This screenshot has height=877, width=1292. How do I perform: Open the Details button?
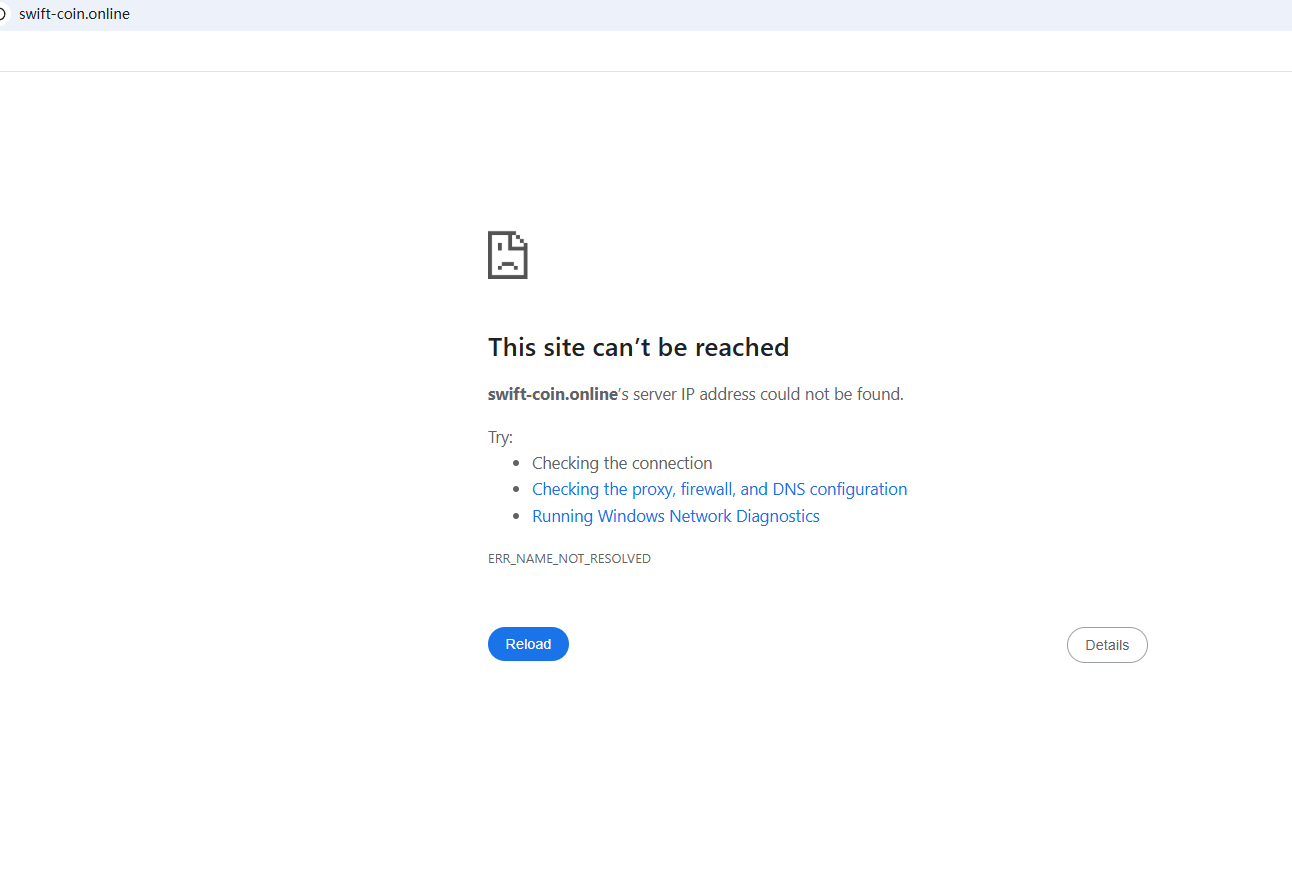pyautogui.click(x=1106, y=645)
